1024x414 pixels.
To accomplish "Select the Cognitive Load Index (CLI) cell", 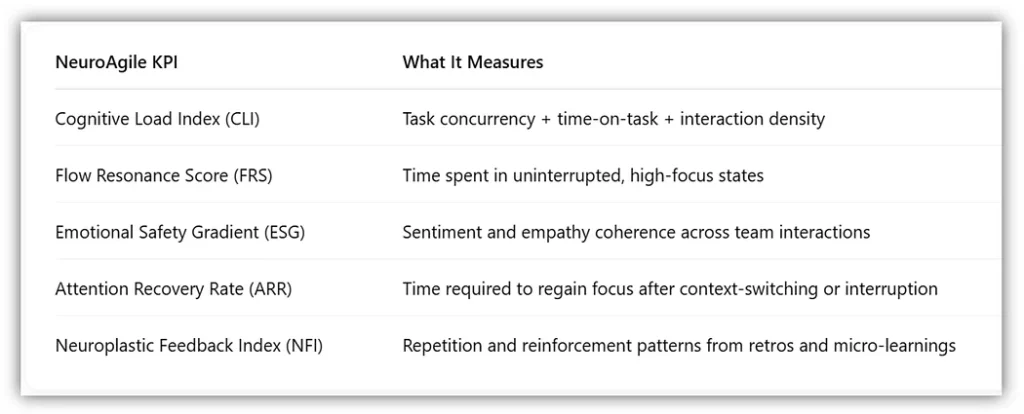I will click(x=156, y=119).
